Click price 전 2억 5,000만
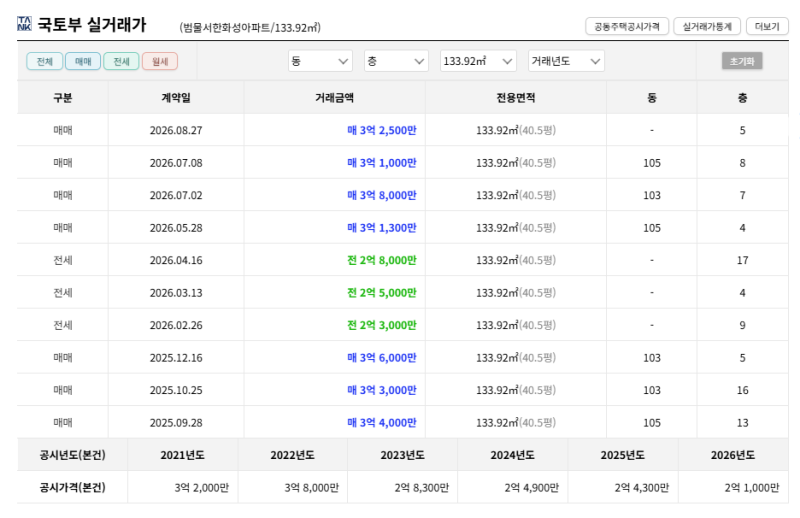The image size is (800, 518). tap(382, 292)
